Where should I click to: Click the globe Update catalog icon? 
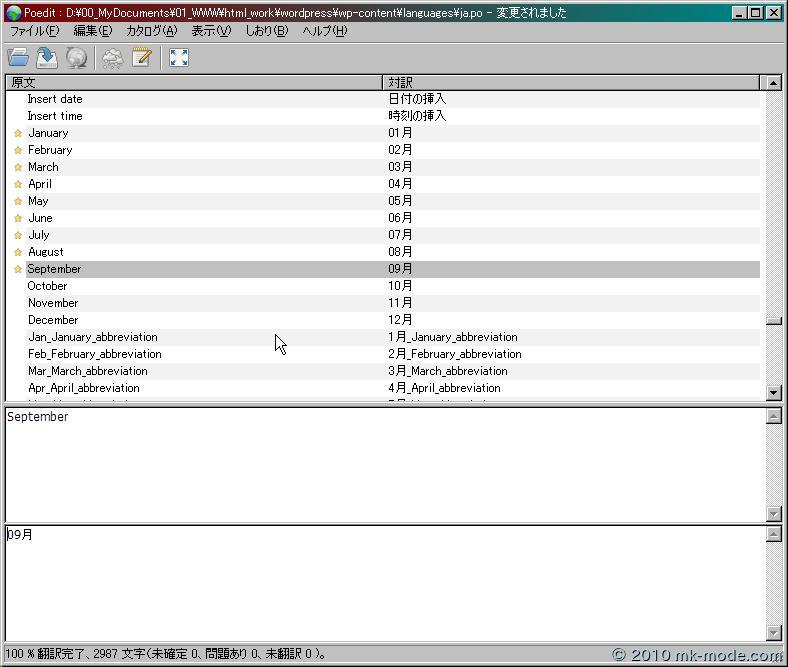pyautogui.click(x=76, y=58)
